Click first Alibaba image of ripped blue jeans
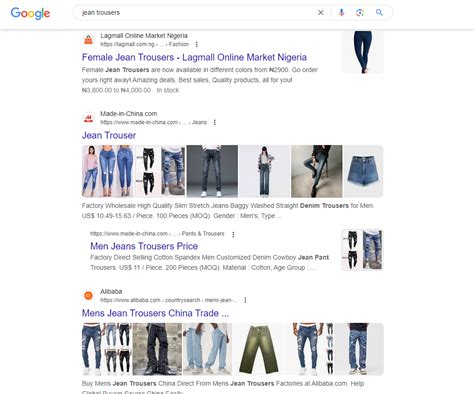Screen dimensions: 474x394 point(107,349)
